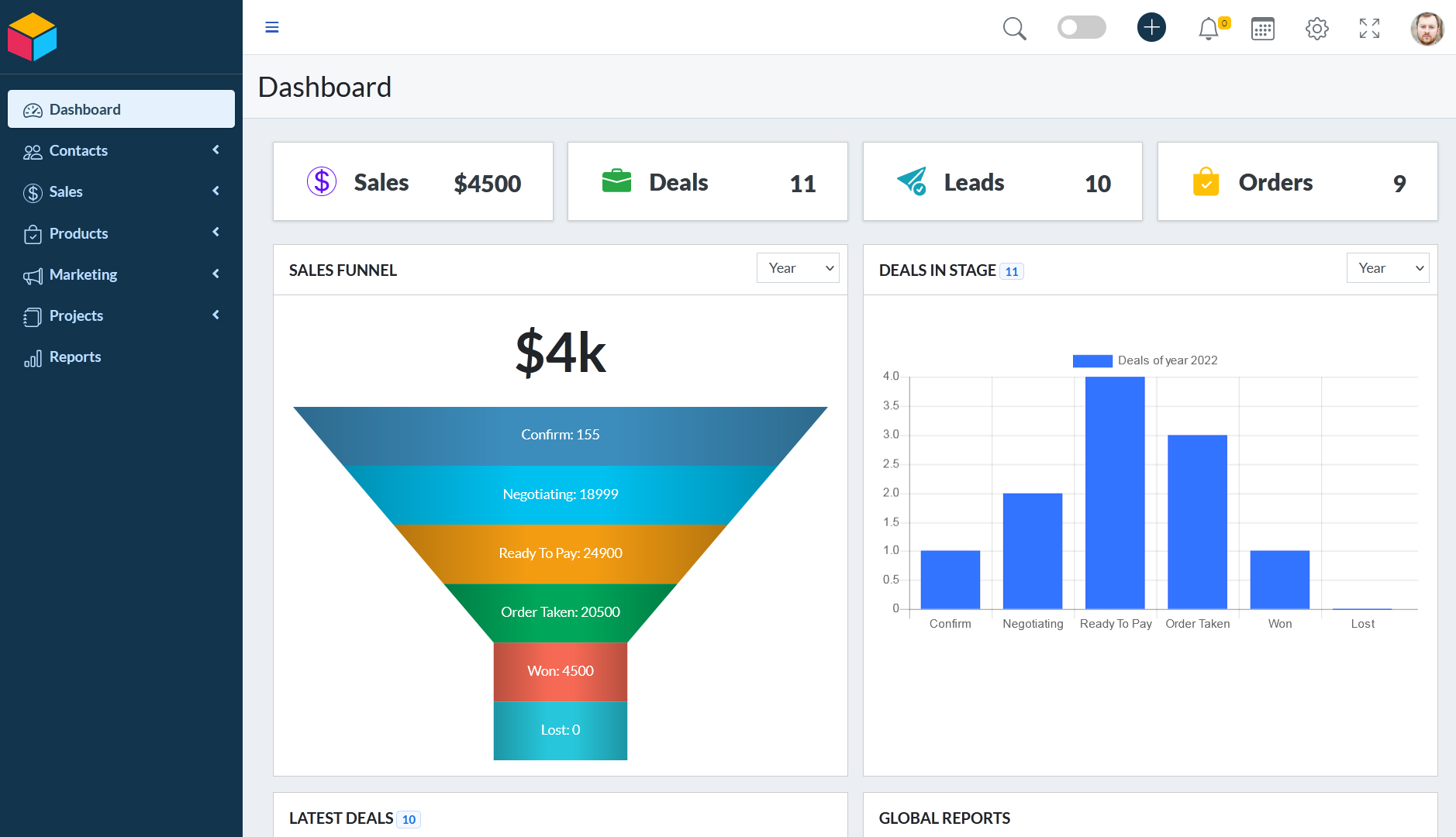This screenshot has height=837, width=1456.
Task: Click the plus quick-add button
Action: click(x=1151, y=28)
